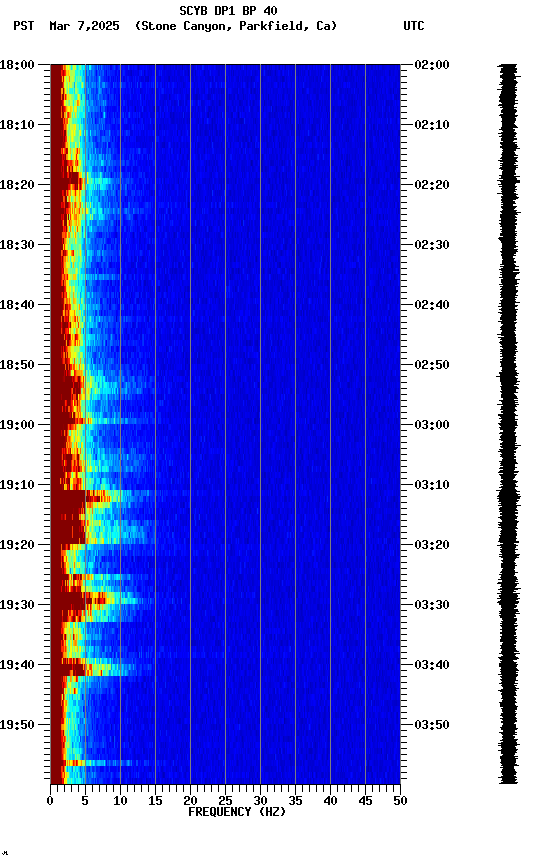Click the 02:40 UTC time label

tap(432, 305)
